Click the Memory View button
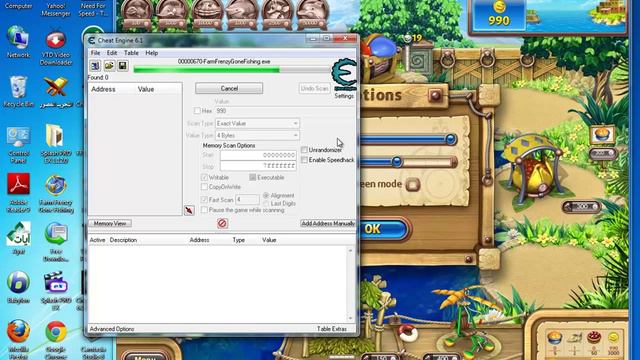This screenshot has width=640, height=360. click(x=110, y=223)
